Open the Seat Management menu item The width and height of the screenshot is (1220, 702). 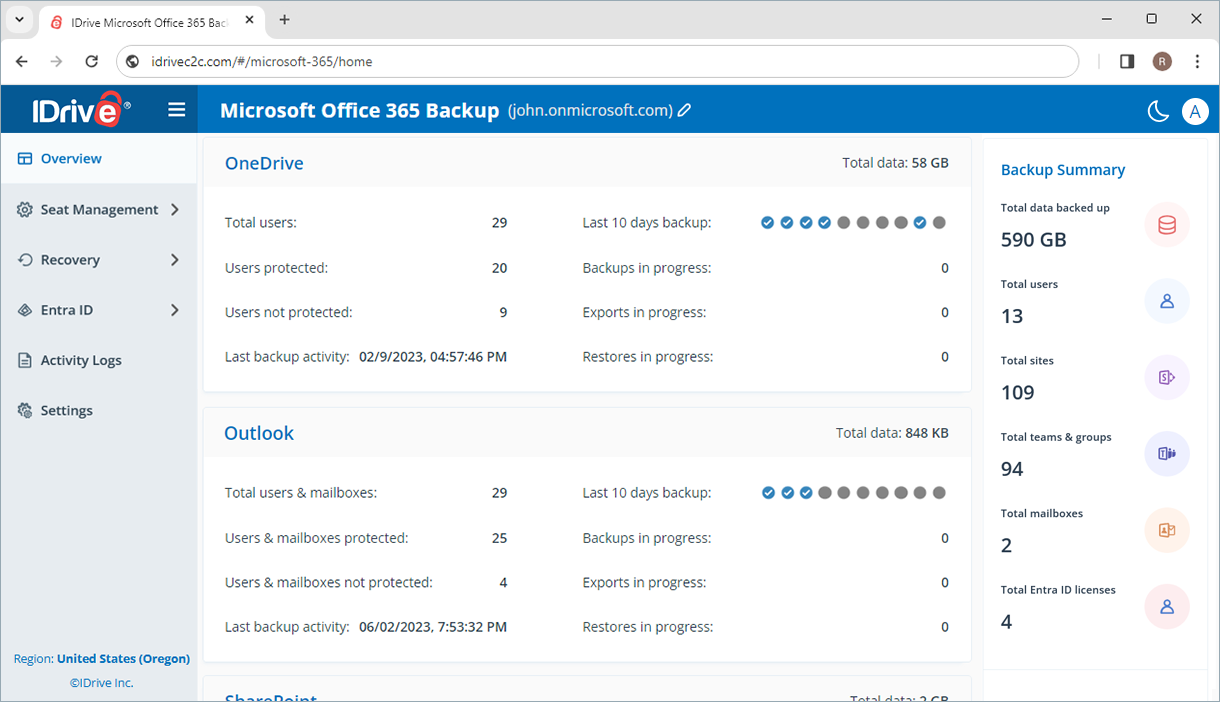(99, 210)
